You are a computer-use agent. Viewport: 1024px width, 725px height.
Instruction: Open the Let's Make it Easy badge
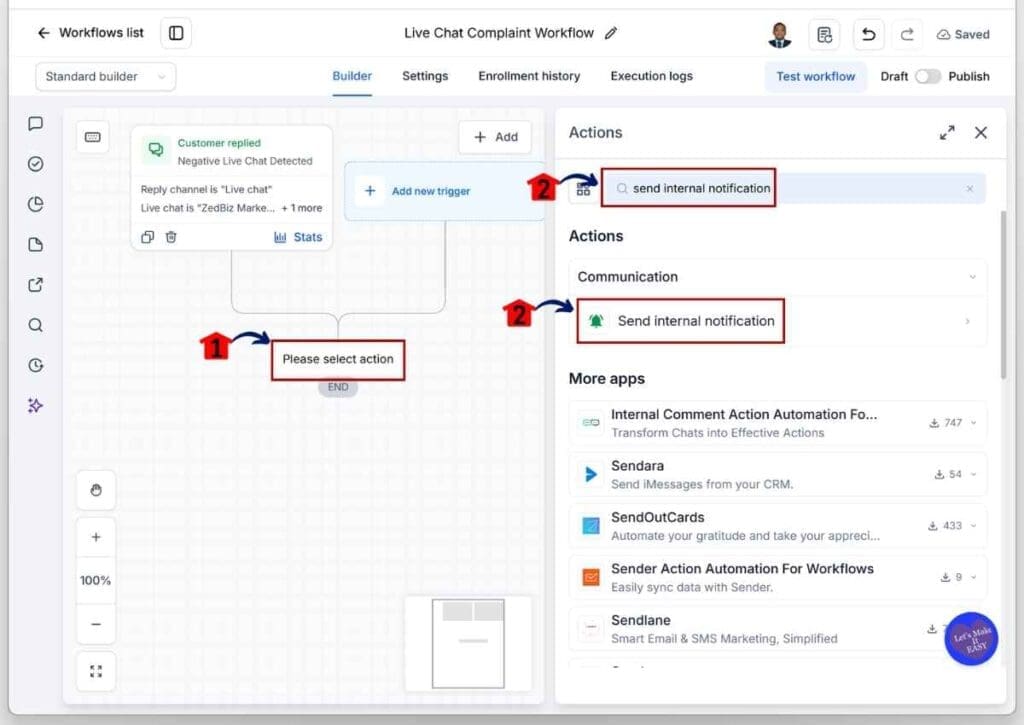pyautogui.click(x=971, y=639)
